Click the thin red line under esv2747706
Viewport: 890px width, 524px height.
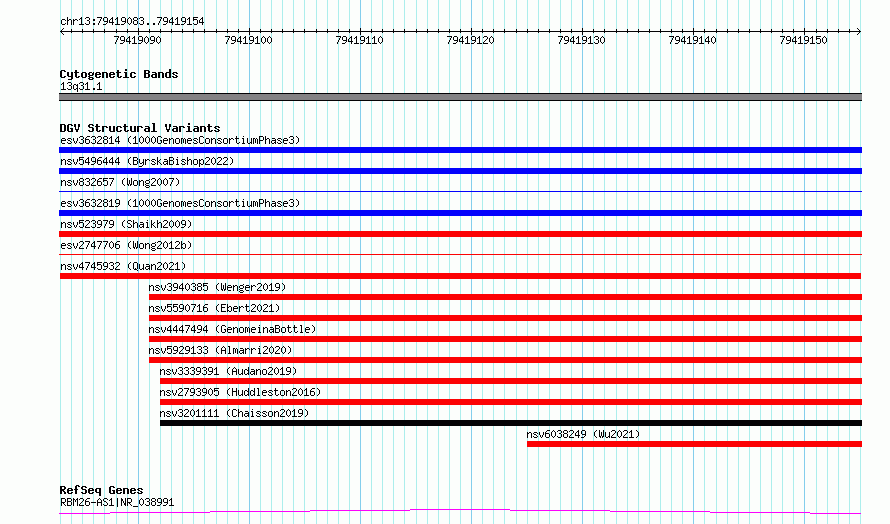pos(460,255)
